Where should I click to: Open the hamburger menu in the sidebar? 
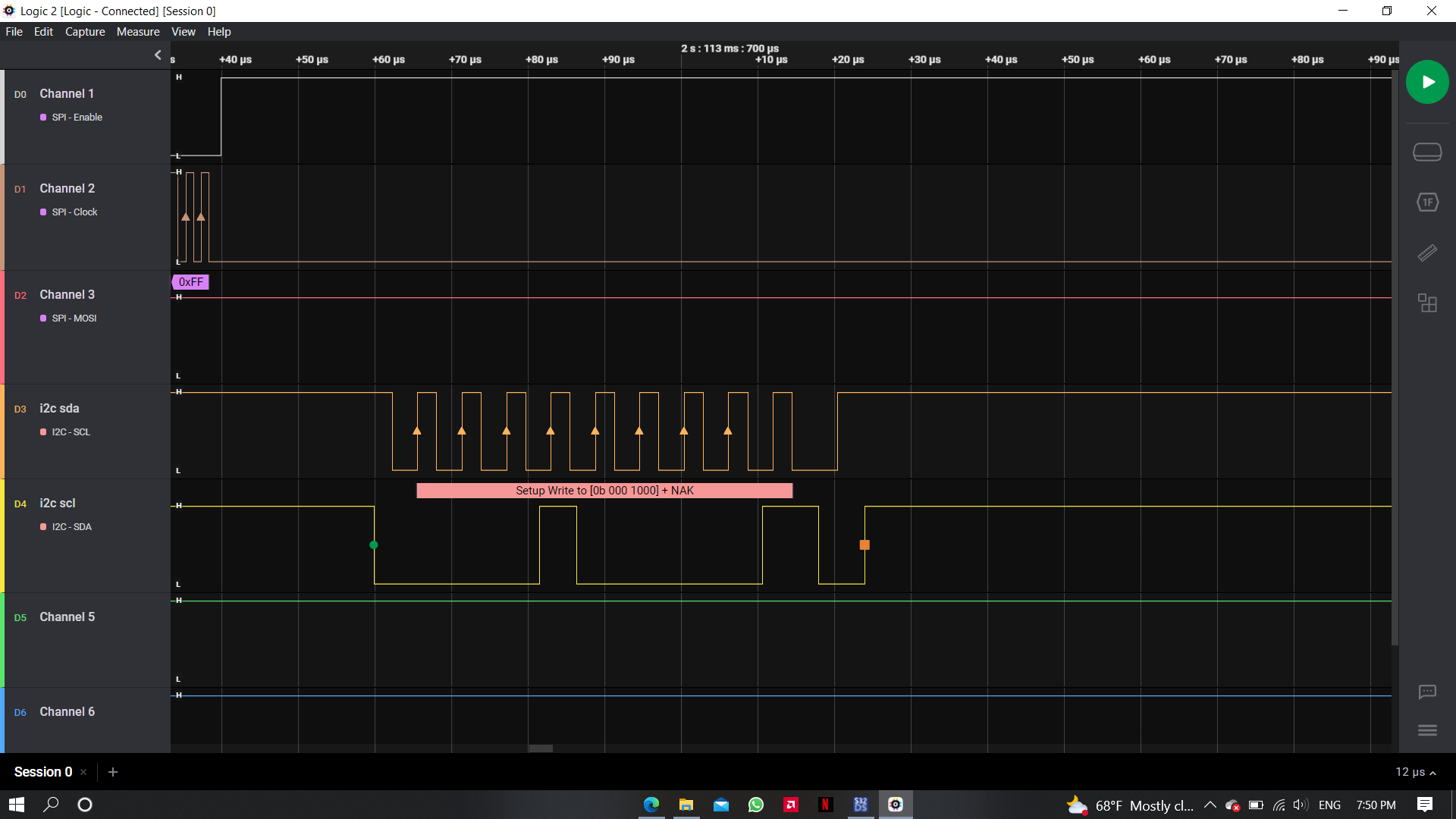1426,730
